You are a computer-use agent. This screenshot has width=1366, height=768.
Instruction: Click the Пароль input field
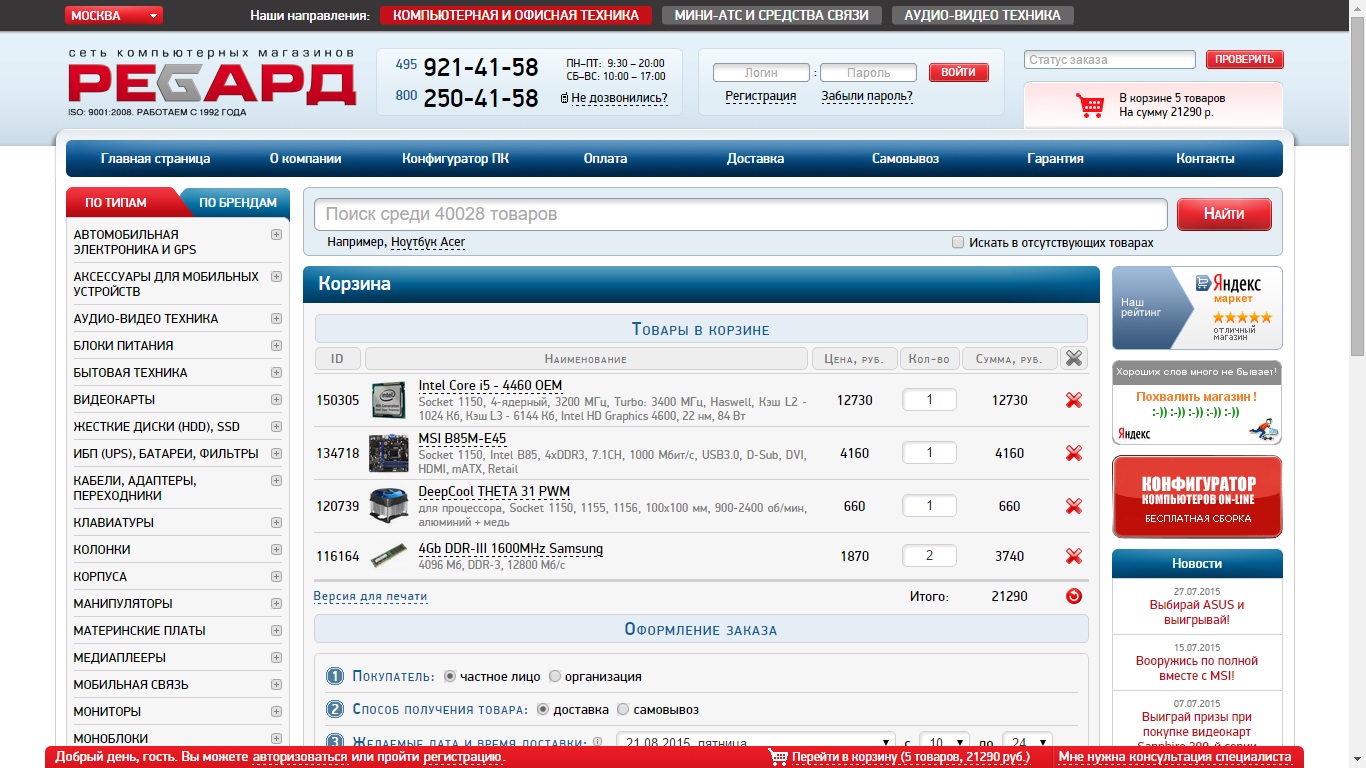pos(868,73)
